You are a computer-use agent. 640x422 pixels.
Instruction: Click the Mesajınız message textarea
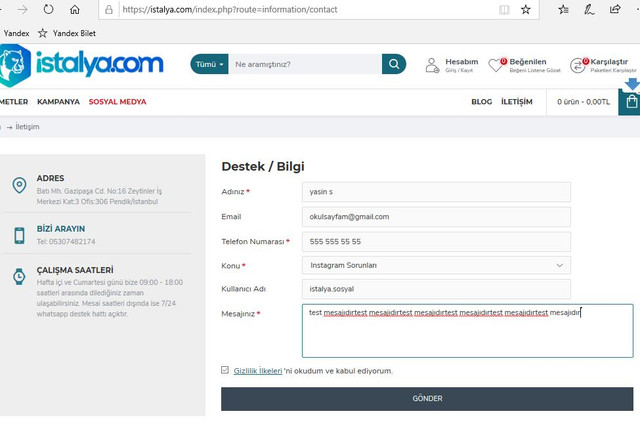pyautogui.click(x=468, y=331)
